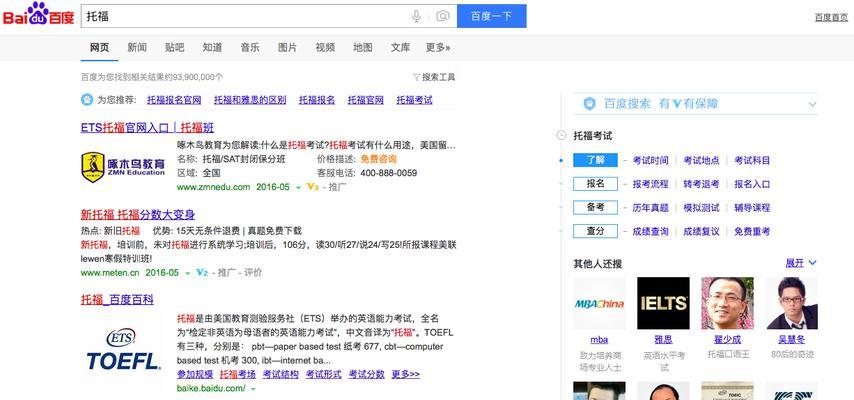
Task: Open the 托福_百度百科 result title
Action: click(x=117, y=300)
